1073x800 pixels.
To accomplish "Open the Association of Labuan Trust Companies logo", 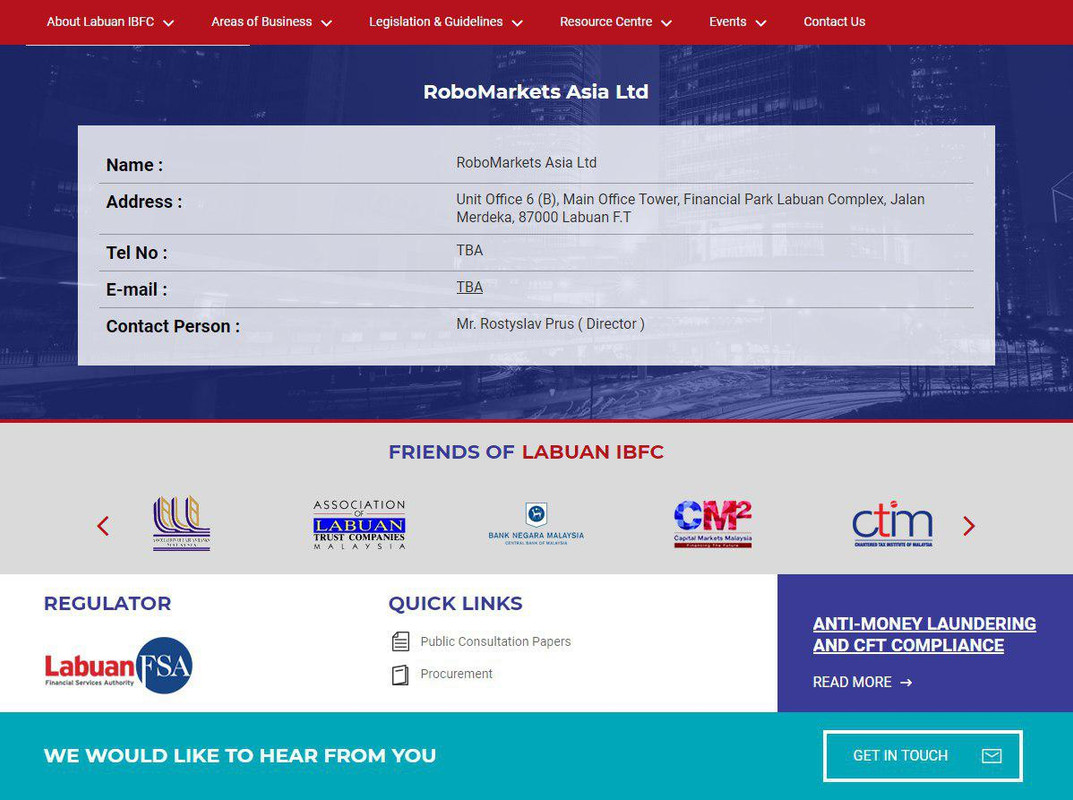I will click(x=359, y=524).
